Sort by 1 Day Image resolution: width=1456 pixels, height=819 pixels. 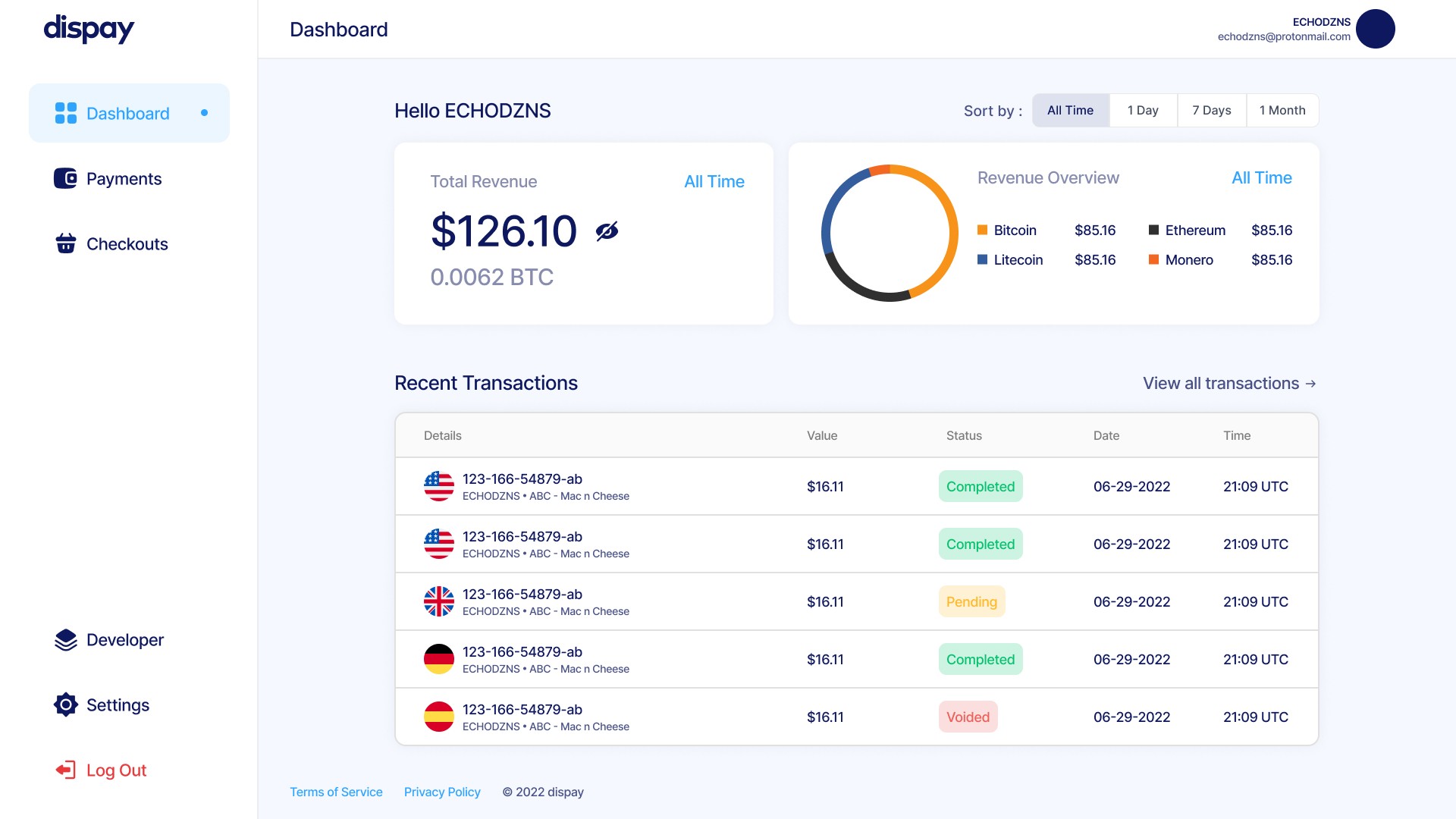(x=1143, y=111)
